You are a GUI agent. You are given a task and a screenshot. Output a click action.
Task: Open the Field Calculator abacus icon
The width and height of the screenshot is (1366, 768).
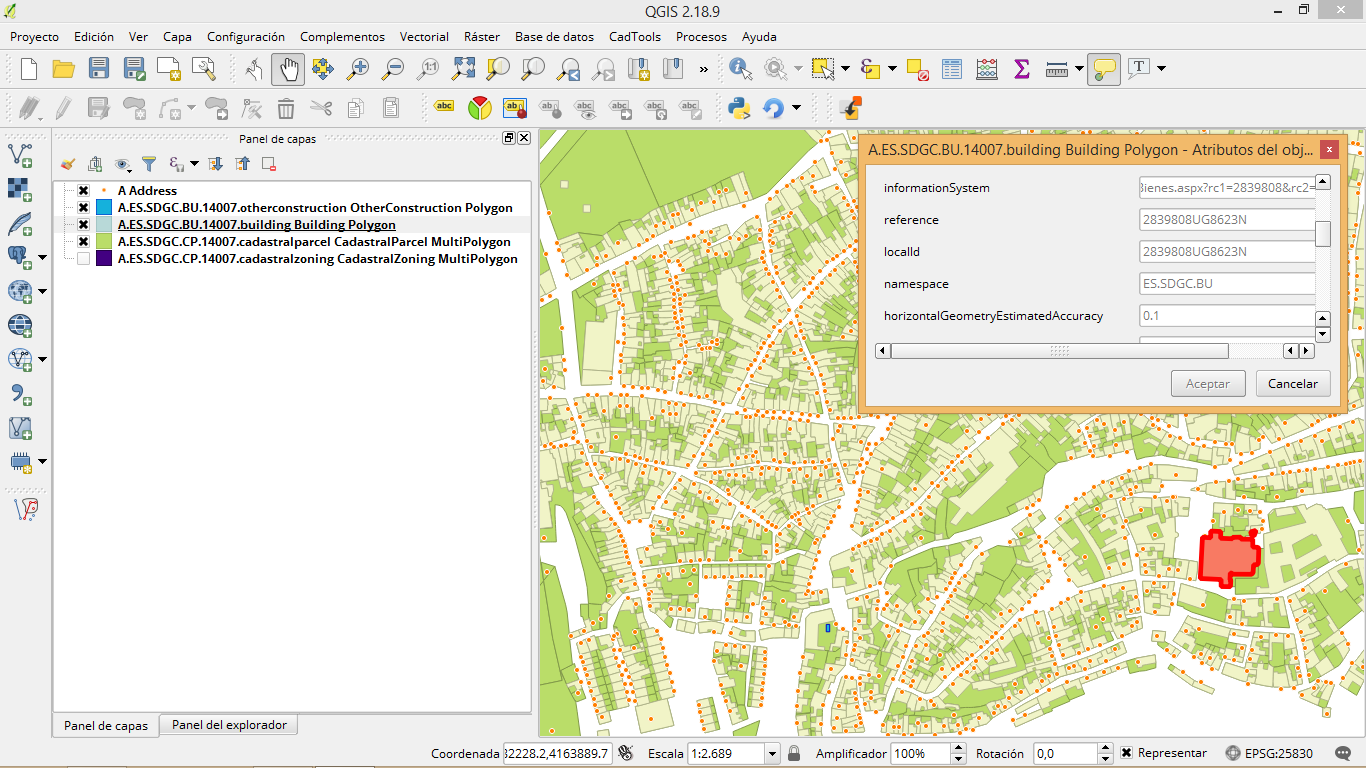(x=986, y=69)
